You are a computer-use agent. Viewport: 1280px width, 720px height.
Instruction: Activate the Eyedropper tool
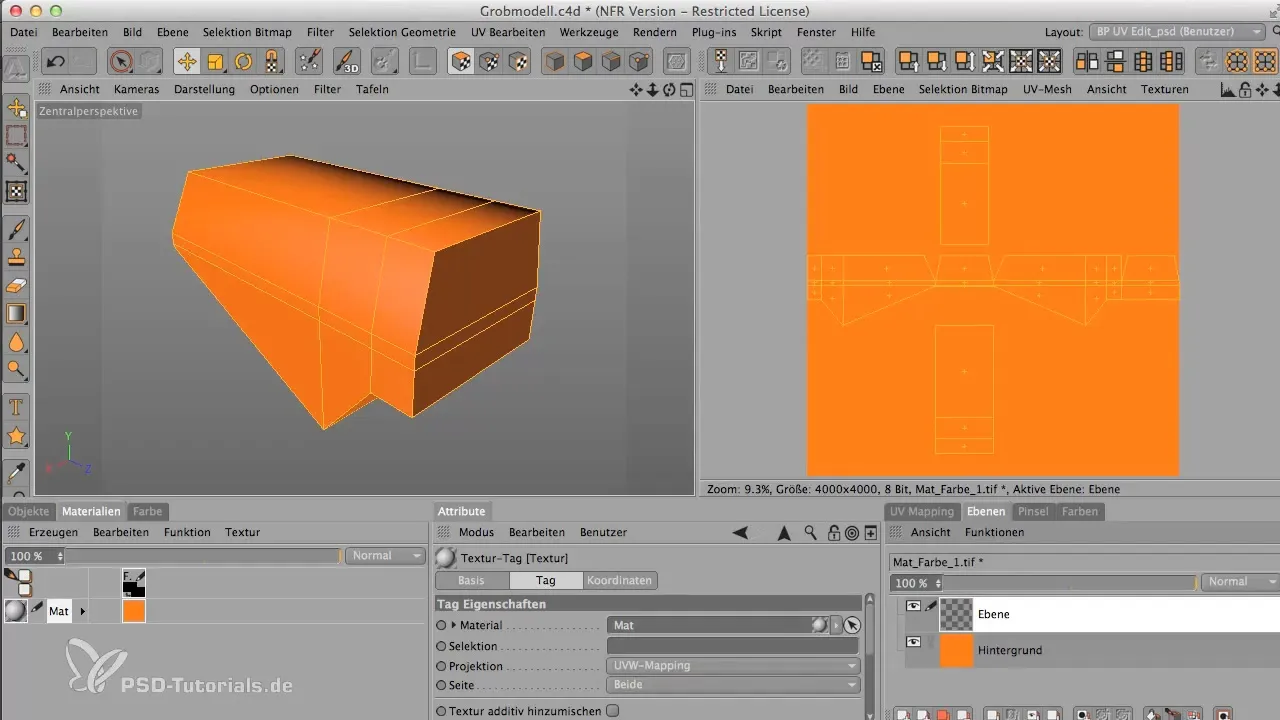pyautogui.click(x=16, y=472)
